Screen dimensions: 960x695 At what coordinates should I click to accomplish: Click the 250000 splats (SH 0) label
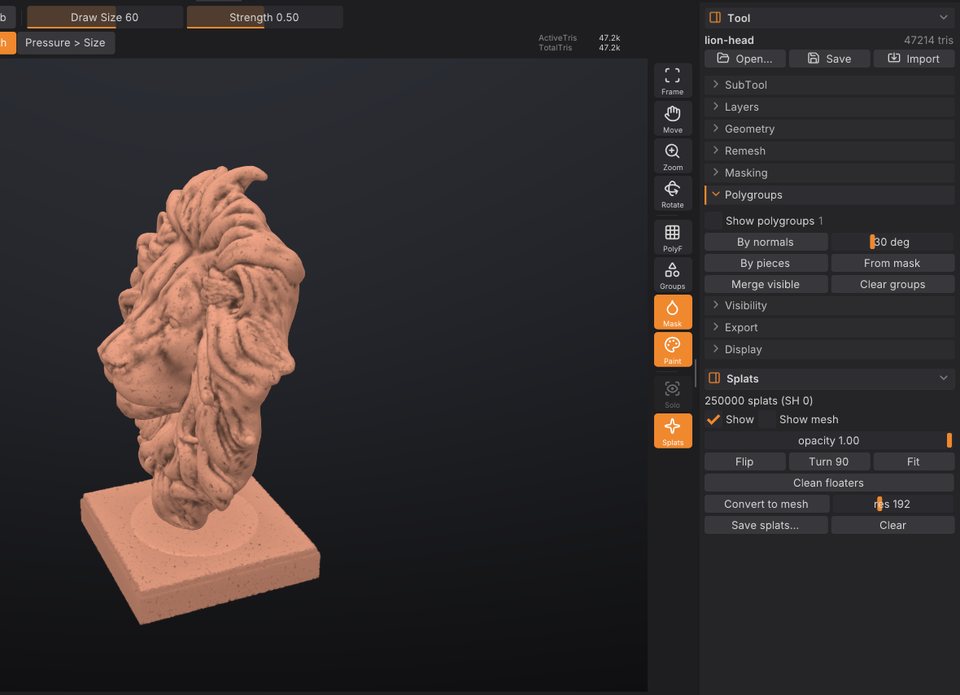pyautogui.click(x=759, y=401)
